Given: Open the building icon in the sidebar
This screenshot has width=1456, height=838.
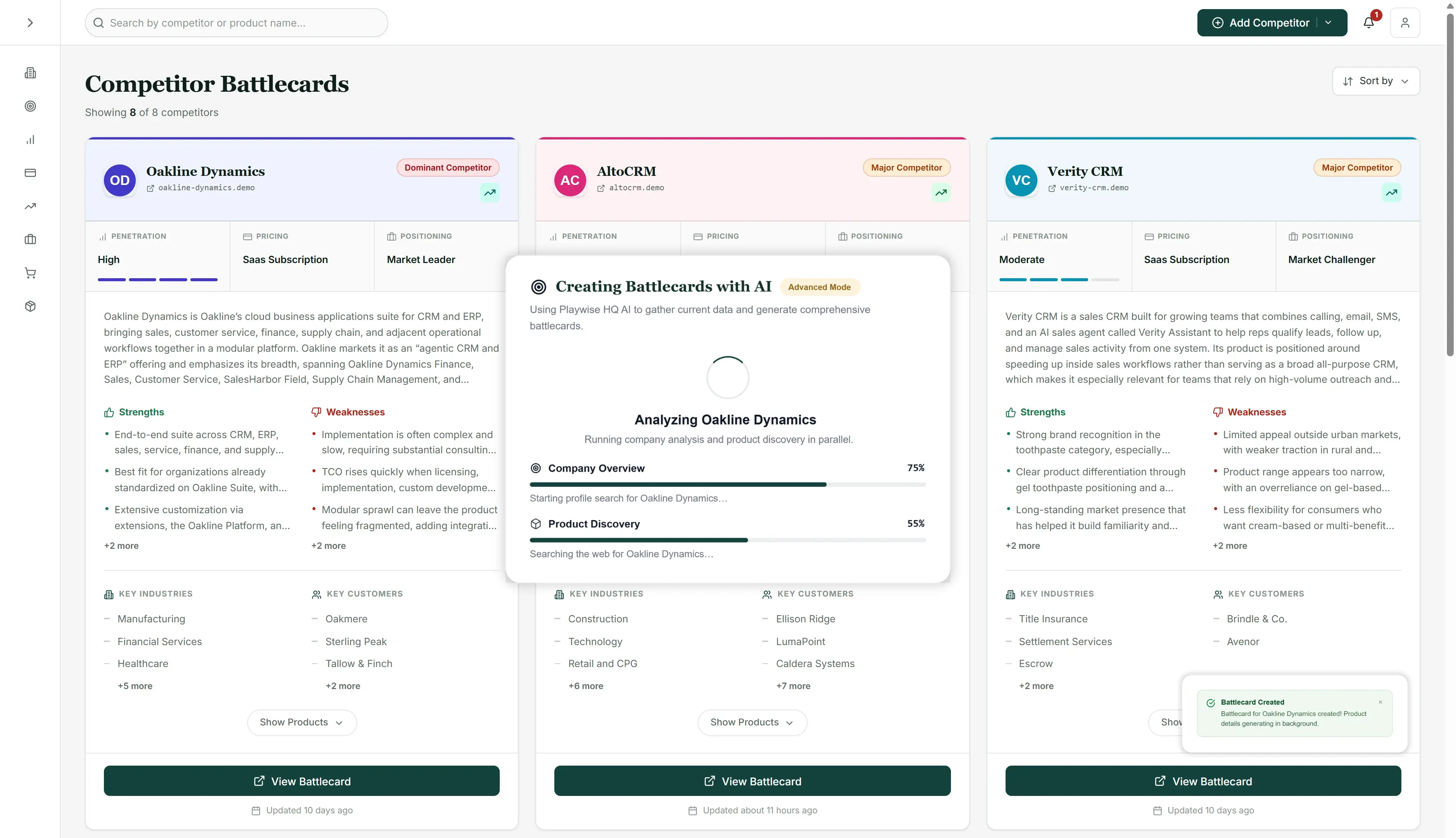Looking at the screenshot, I should (x=30, y=73).
